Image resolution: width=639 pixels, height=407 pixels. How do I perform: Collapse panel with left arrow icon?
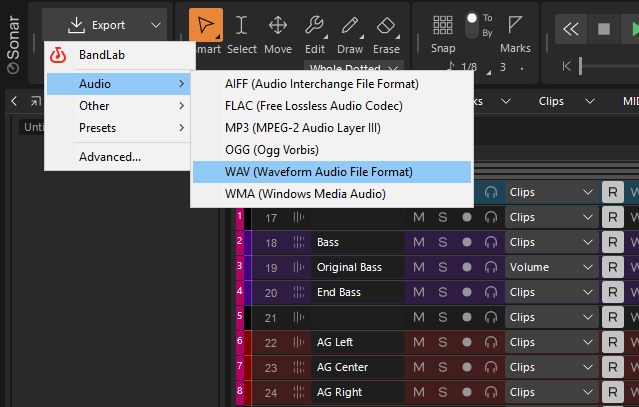pos(14,101)
